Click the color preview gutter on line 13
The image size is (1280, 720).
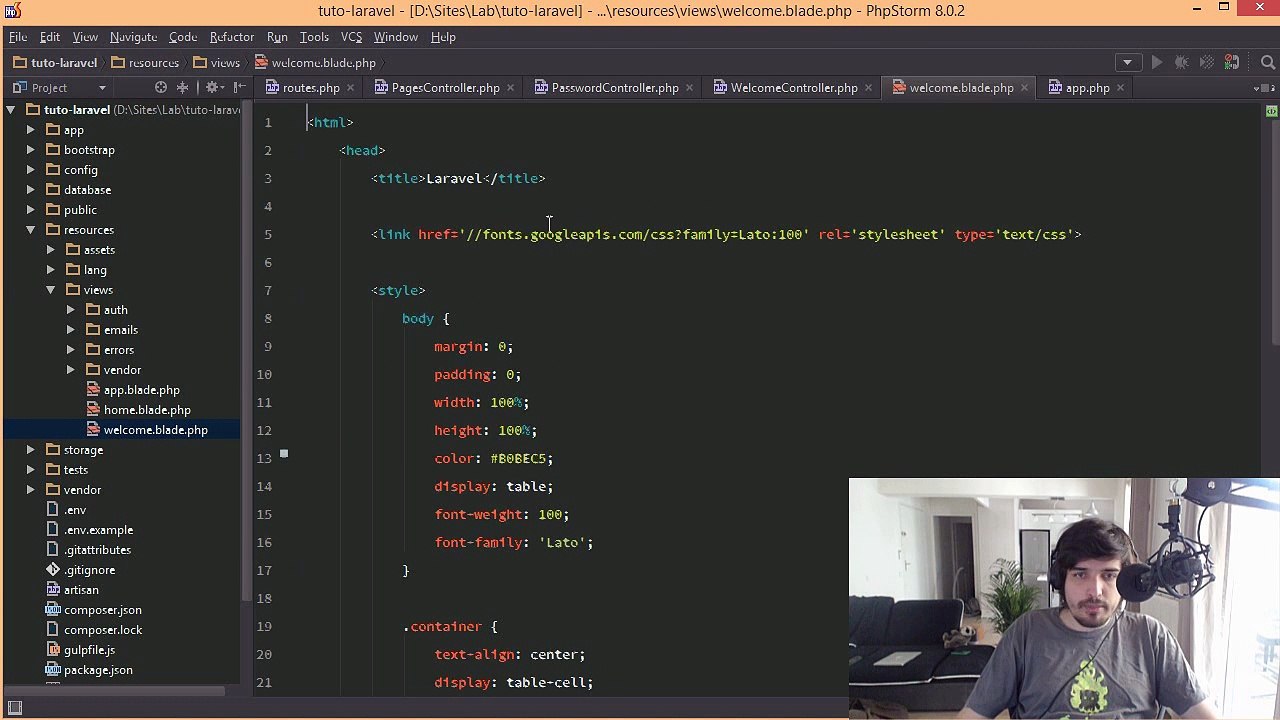tap(284, 454)
